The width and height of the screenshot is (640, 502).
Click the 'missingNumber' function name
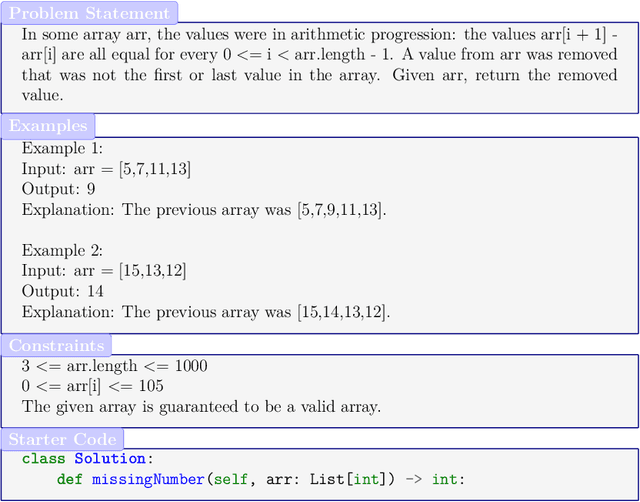[x=148, y=479]
